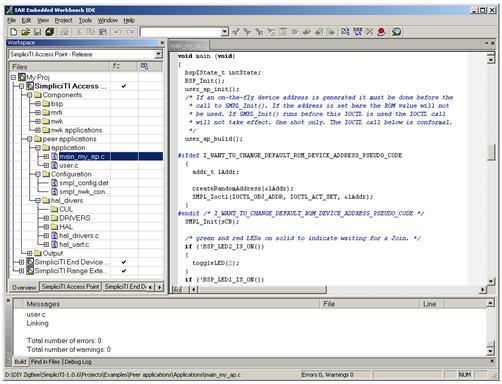This screenshot has height=384, width=502.
Task: Click the New document toolbar icon
Action: [x=14, y=32]
